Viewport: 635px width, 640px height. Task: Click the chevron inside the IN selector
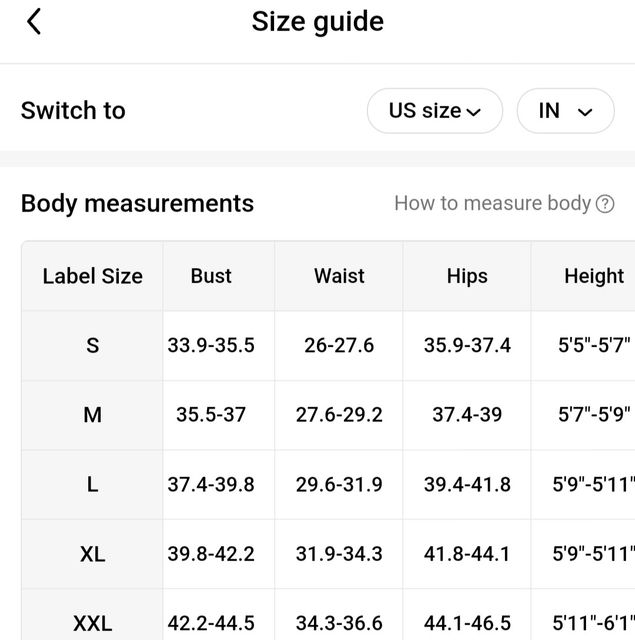585,112
